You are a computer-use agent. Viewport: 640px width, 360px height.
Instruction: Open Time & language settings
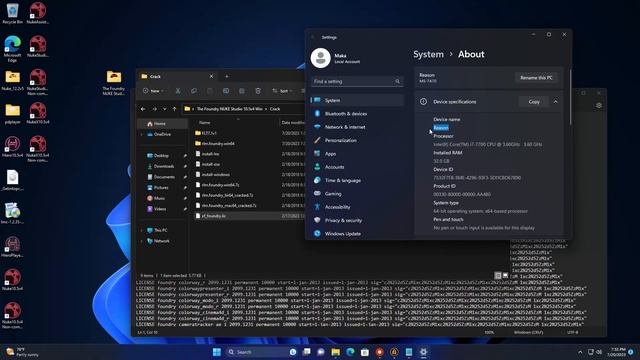357,180
